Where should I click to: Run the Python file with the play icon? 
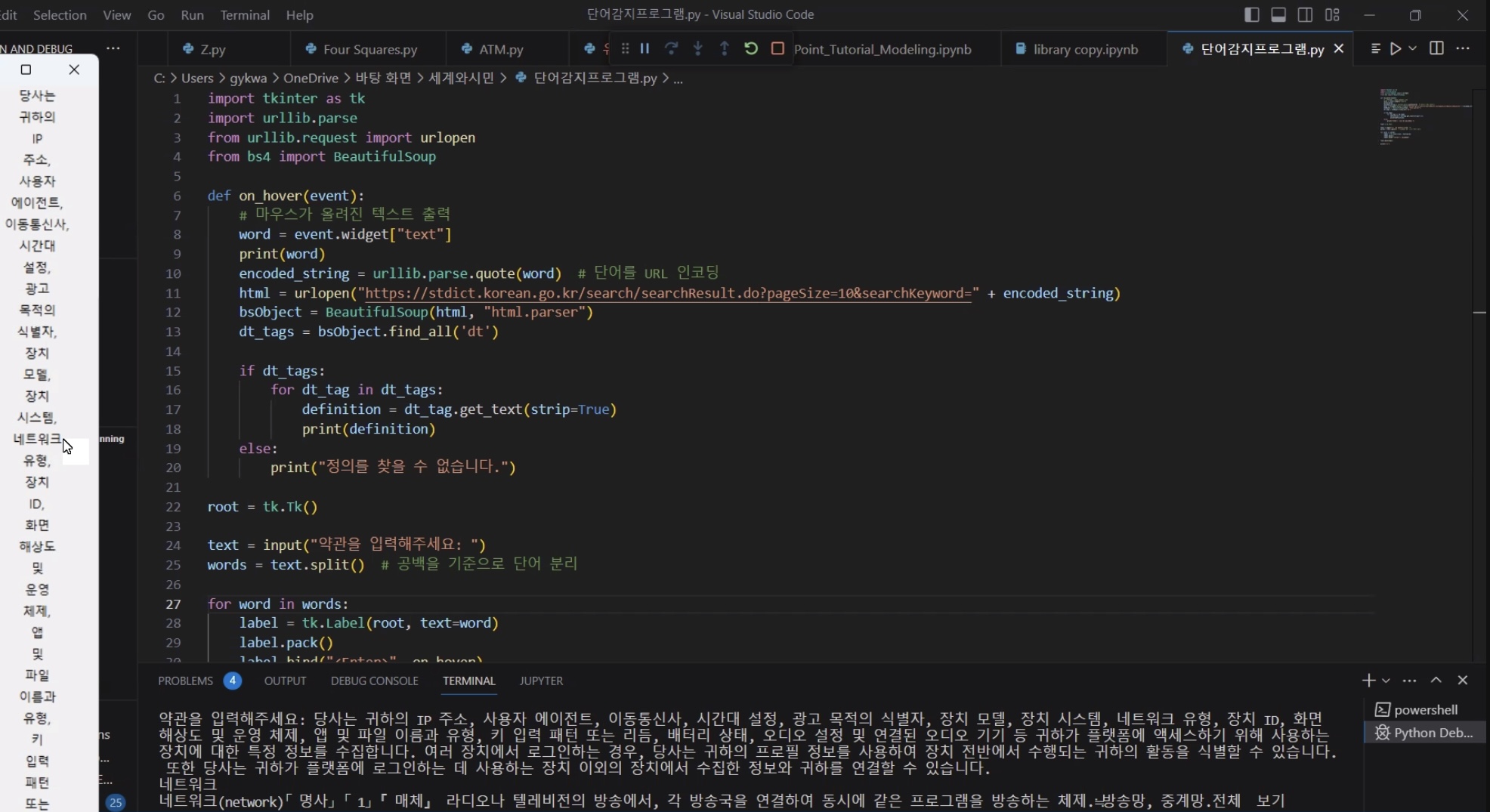1396,48
